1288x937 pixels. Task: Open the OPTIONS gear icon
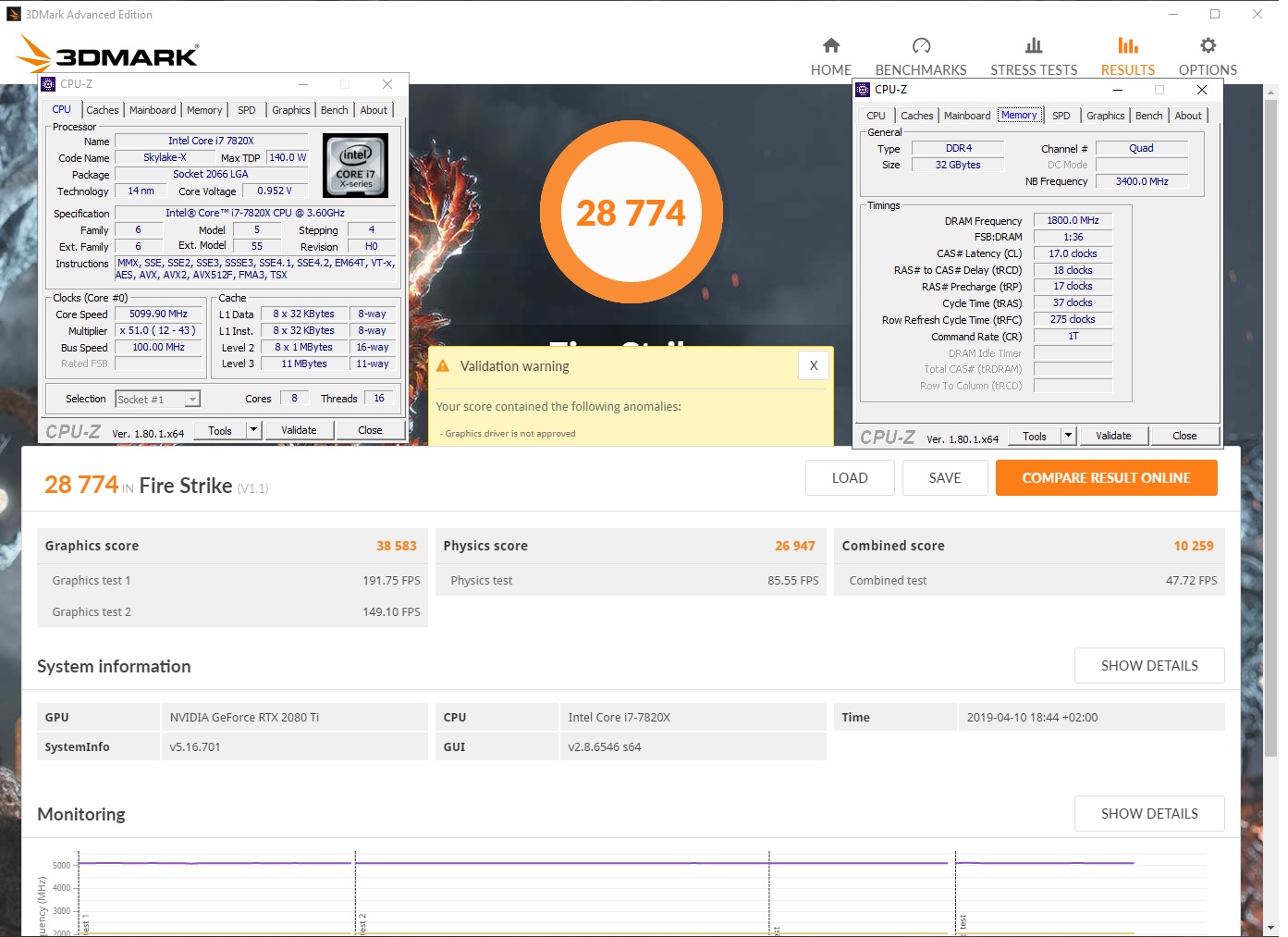(1208, 45)
